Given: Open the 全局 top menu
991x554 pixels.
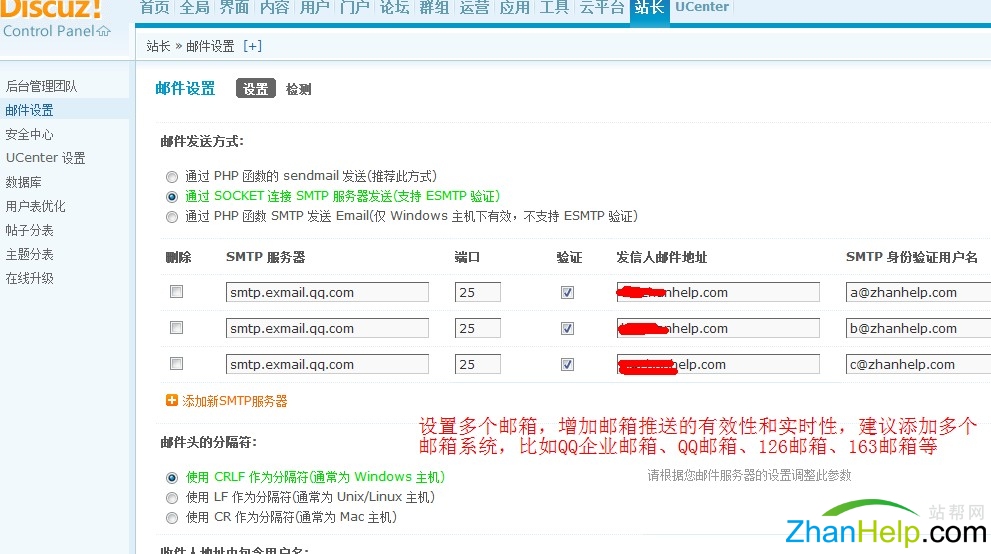Looking at the screenshot, I should (x=195, y=7).
